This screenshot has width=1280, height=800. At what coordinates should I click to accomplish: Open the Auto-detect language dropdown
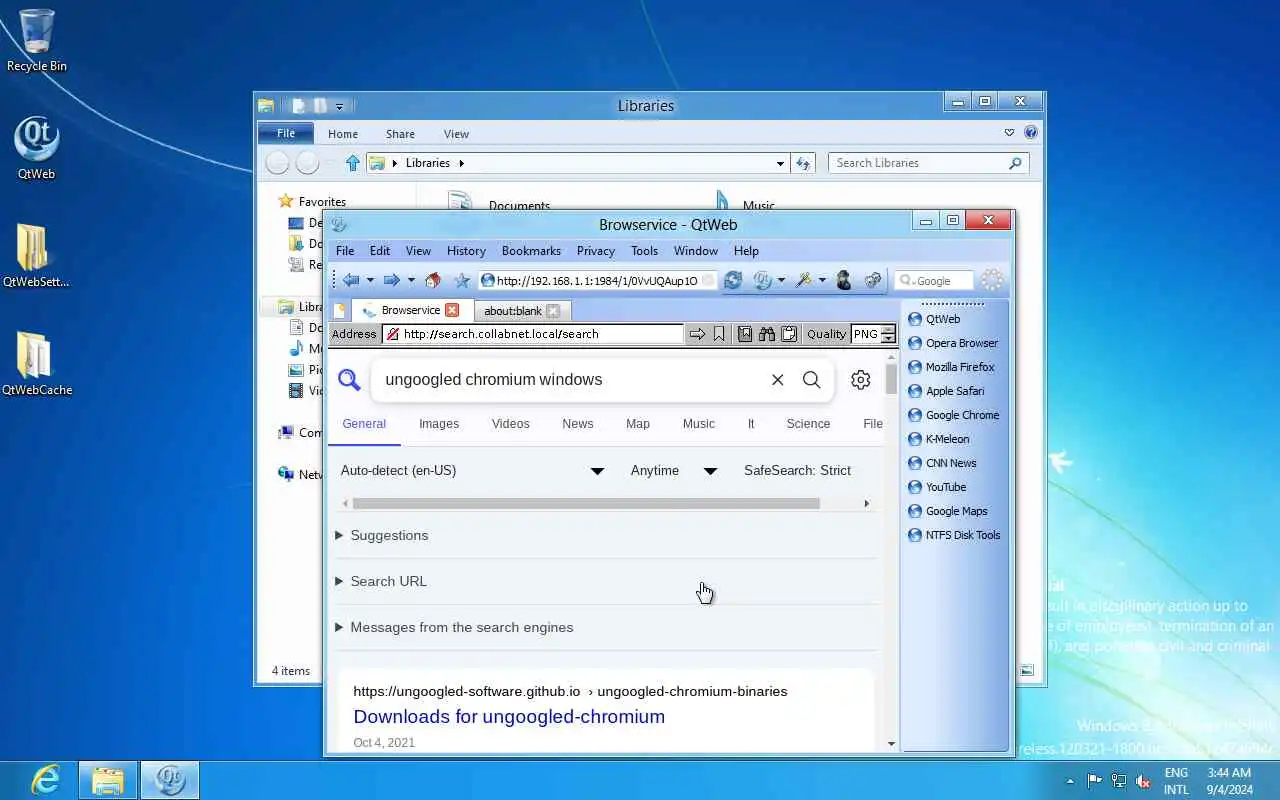pos(472,471)
